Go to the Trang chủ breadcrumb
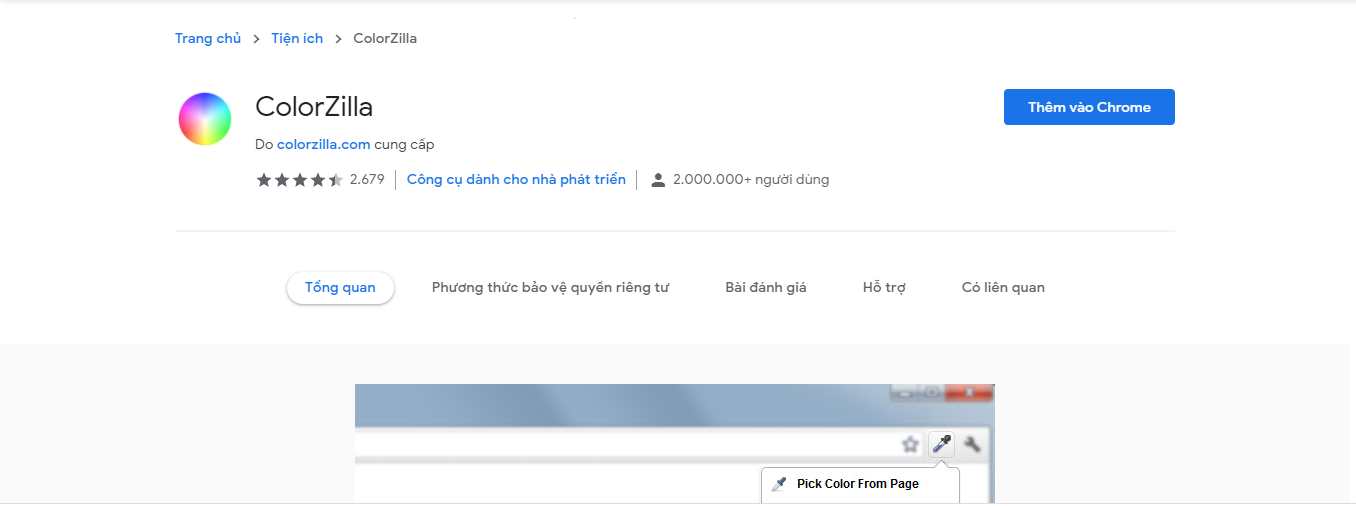The height and width of the screenshot is (506, 1356). [208, 38]
